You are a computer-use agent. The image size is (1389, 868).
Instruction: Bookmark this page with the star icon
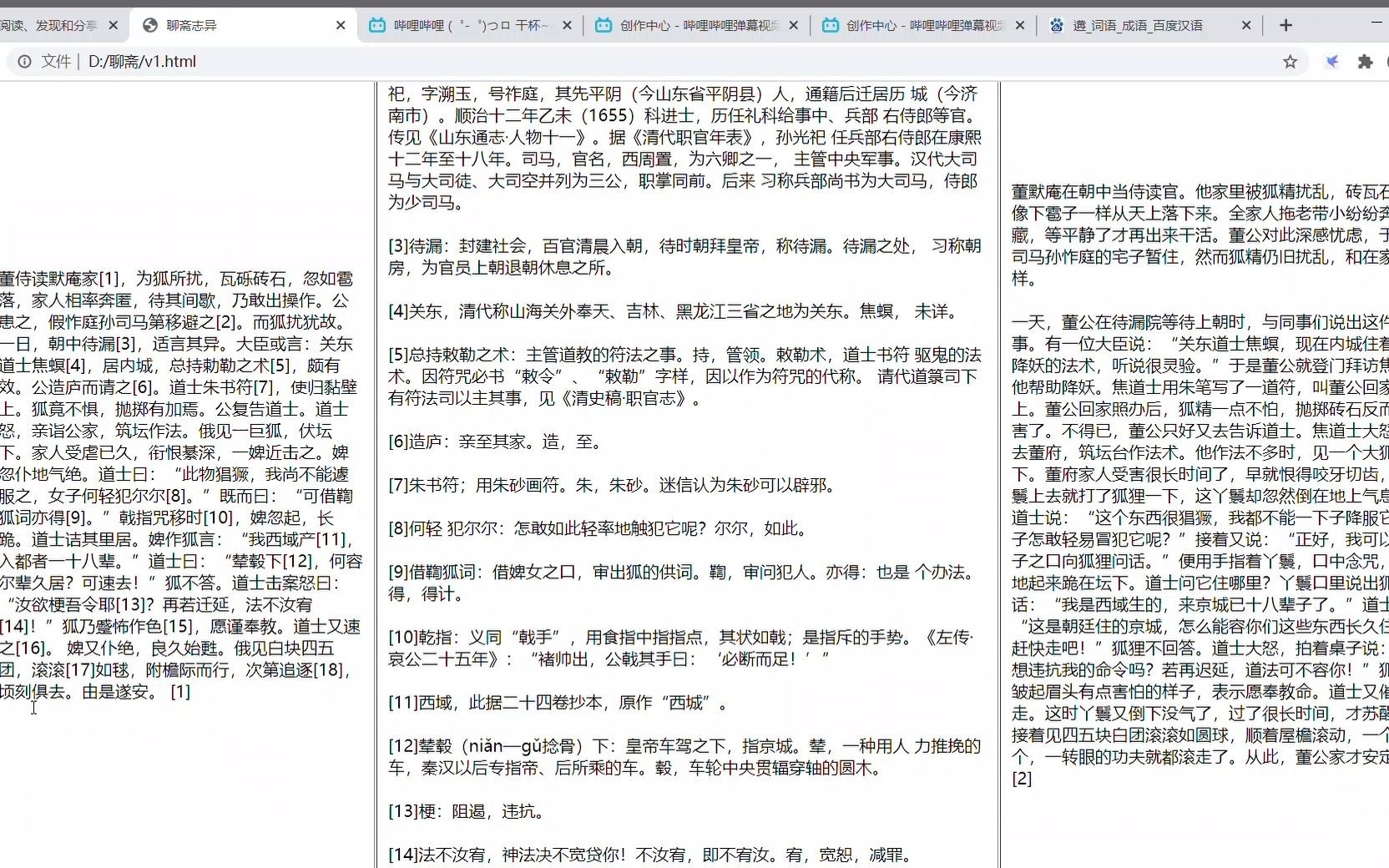(x=1291, y=62)
